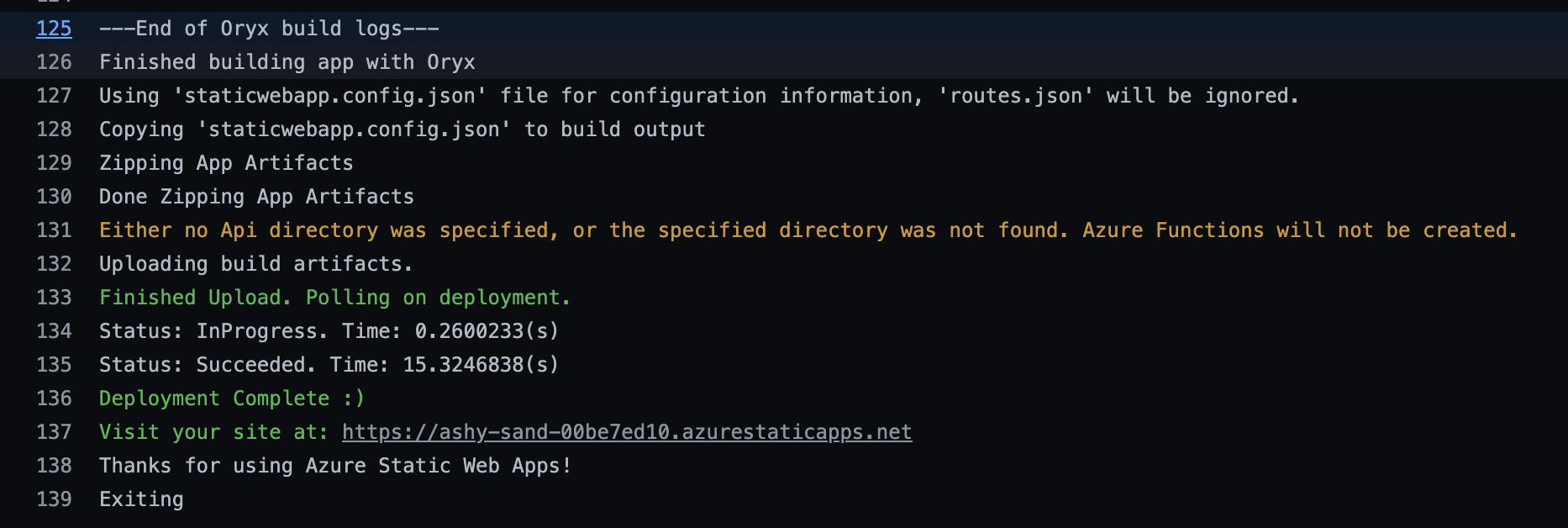
Task: Select line number 128
Action: click(x=54, y=129)
